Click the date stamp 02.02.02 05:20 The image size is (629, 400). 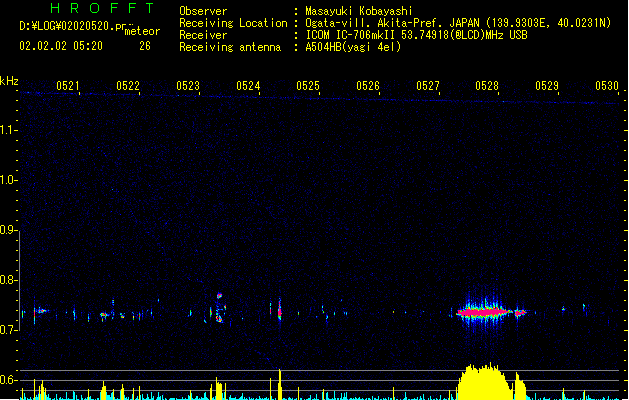click(61, 46)
